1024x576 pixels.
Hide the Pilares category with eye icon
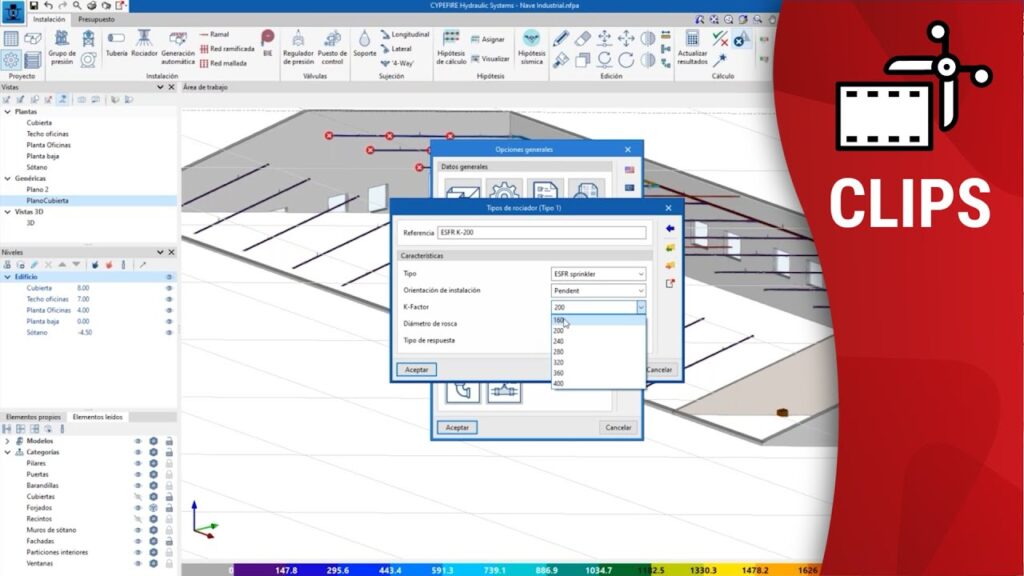(x=138, y=463)
